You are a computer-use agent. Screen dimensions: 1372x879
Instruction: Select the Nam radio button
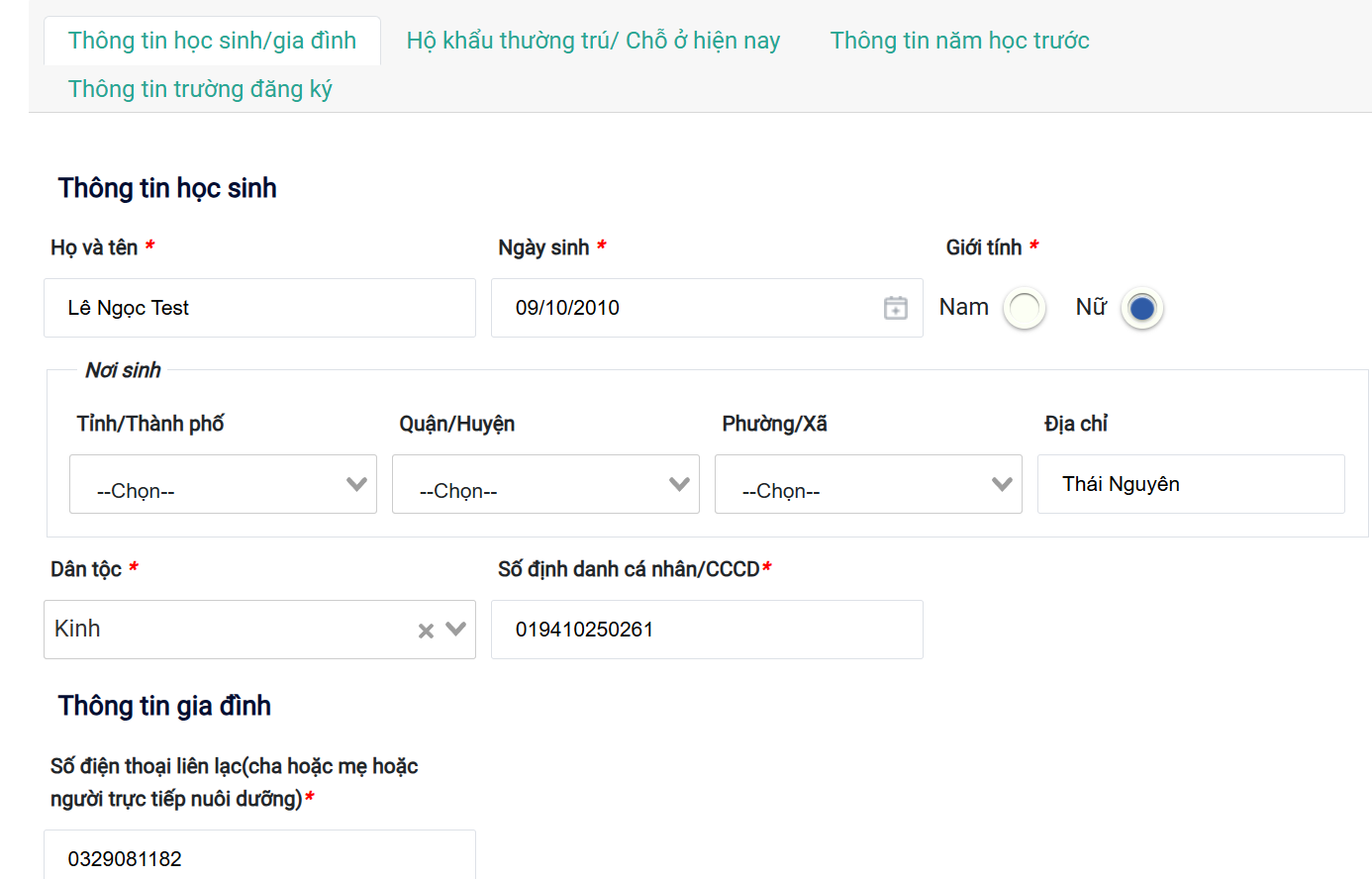coord(1024,309)
